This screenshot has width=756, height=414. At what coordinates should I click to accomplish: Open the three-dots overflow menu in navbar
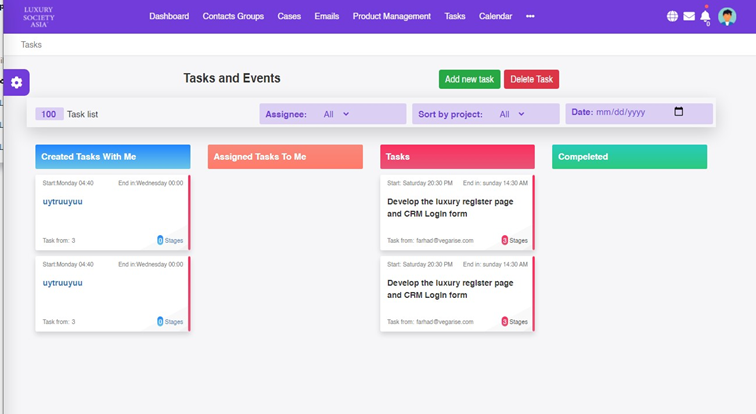pyautogui.click(x=530, y=17)
